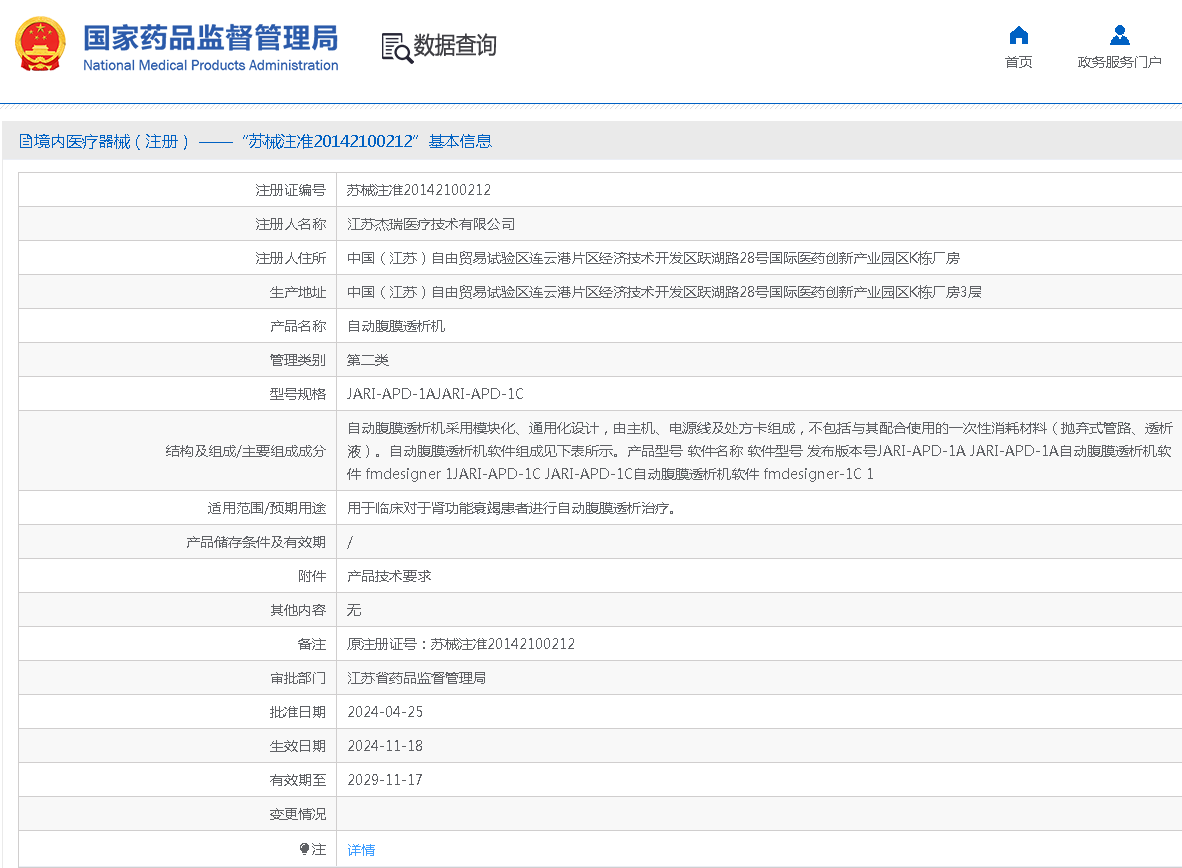Click the 数据查询 magnifier document icon
The image size is (1182, 868).
click(x=396, y=47)
